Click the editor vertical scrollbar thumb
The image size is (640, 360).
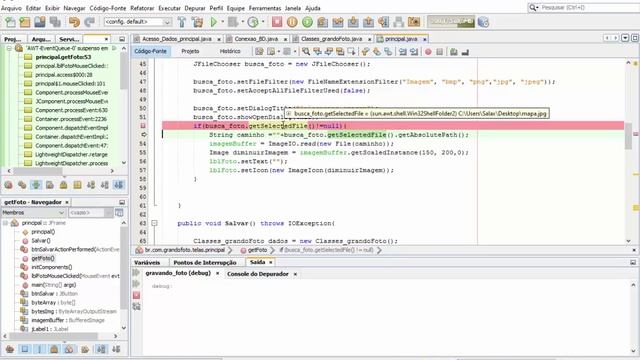(x=628, y=135)
